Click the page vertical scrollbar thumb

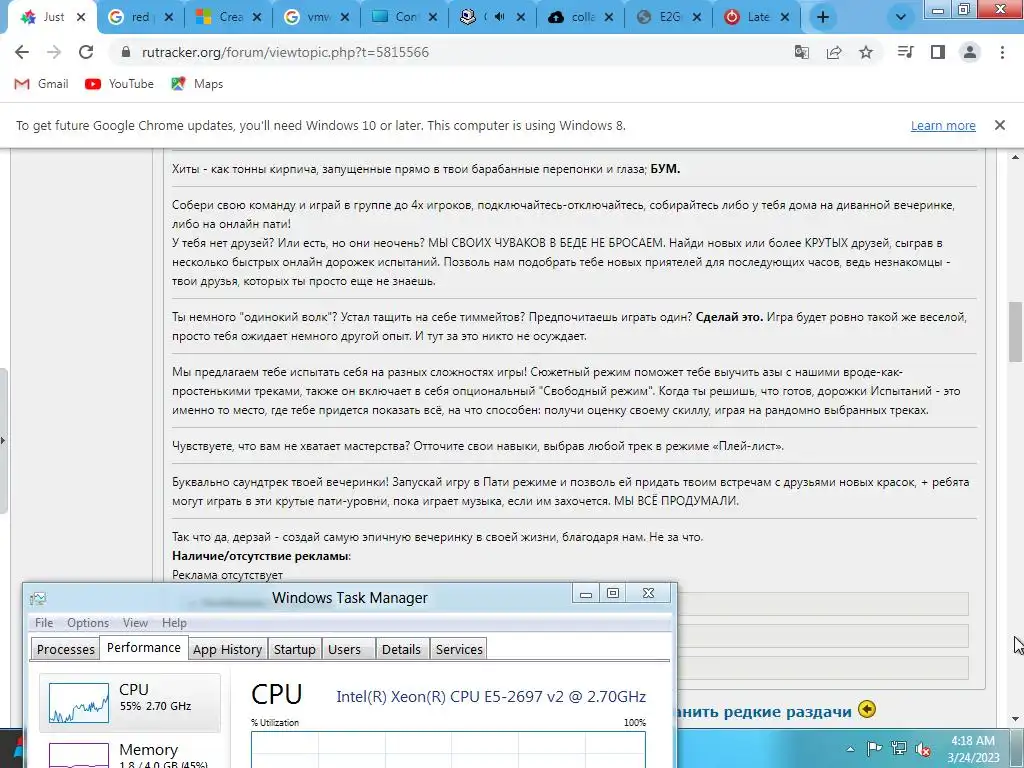tap(1016, 332)
